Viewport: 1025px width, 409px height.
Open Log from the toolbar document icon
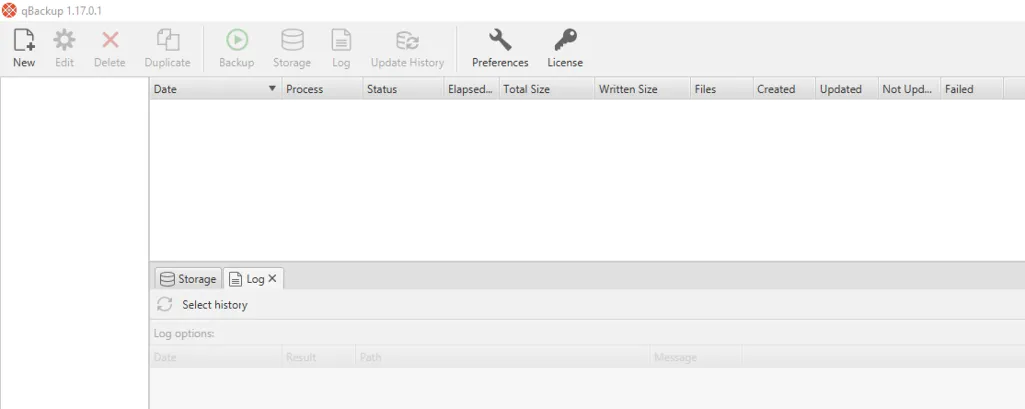[x=341, y=41]
